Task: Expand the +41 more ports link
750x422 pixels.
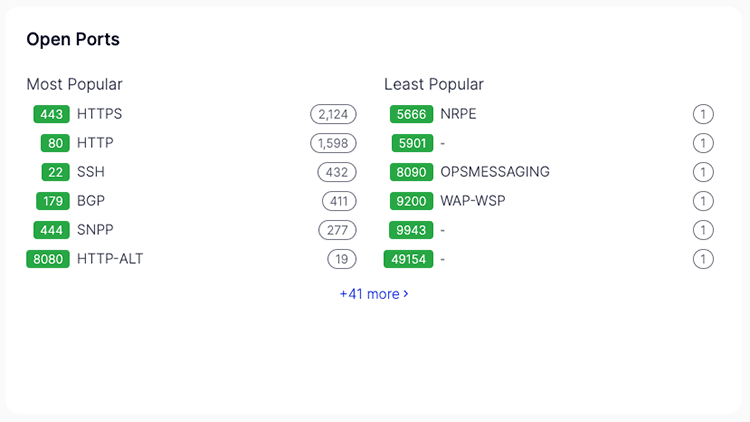Action: 374,294
